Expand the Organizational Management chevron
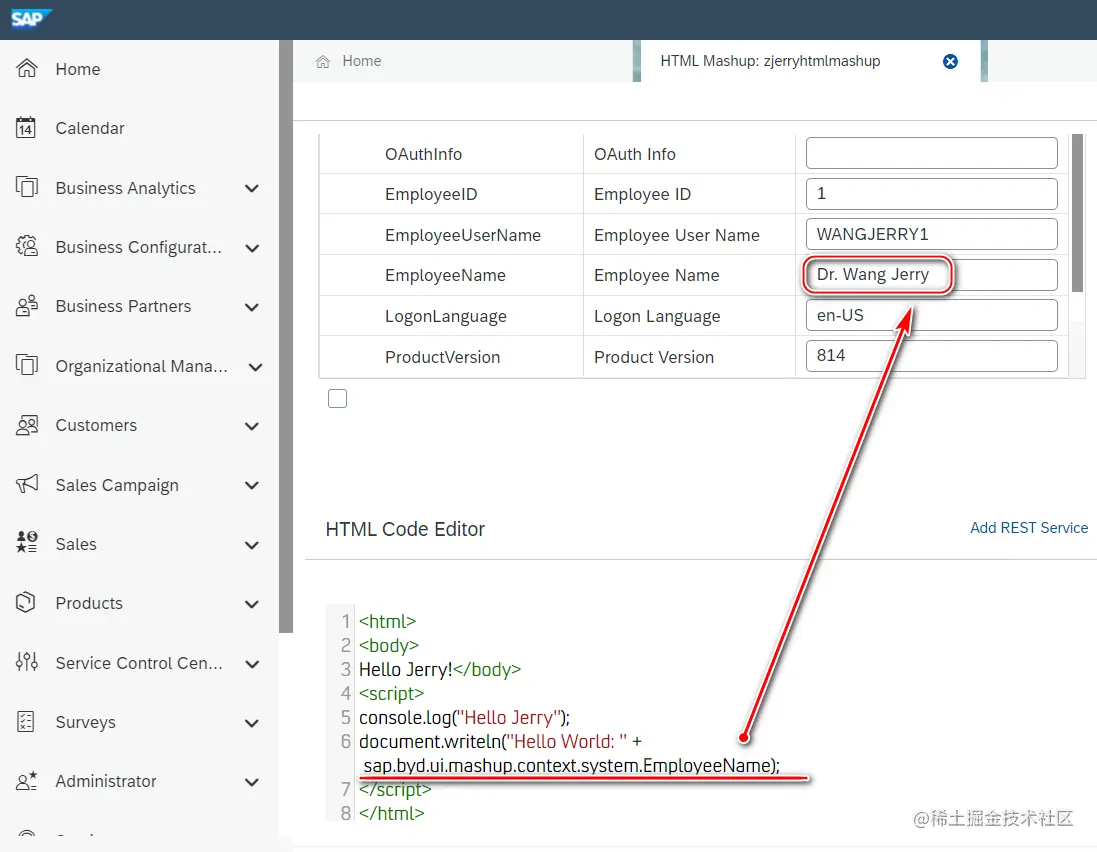Viewport: 1097px width, 852px height. 255,367
